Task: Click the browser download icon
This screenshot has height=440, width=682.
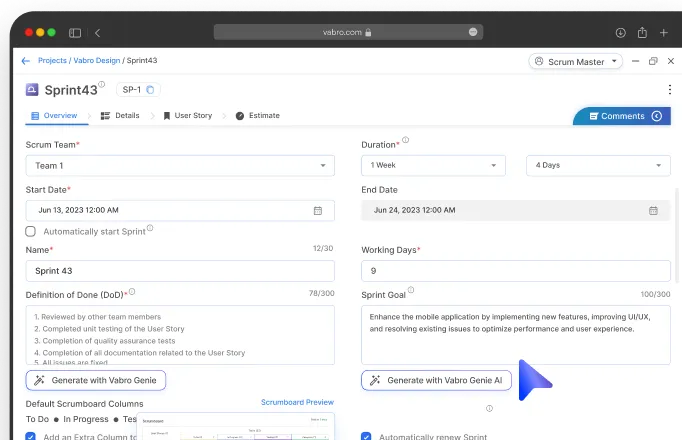Action: 620,32
